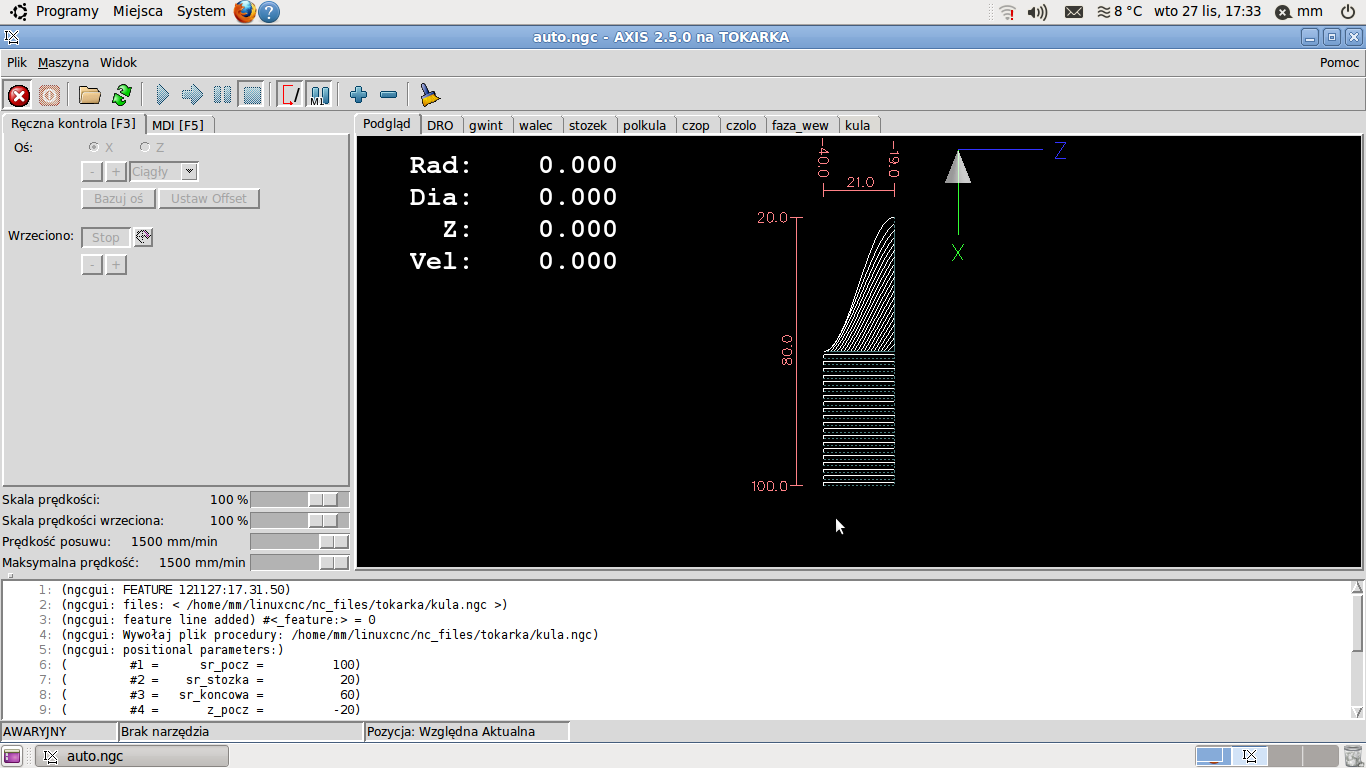Image resolution: width=1366 pixels, height=768 pixels.
Task: Launch Firefox from top panel
Action: pyautogui.click(x=245, y=12)
